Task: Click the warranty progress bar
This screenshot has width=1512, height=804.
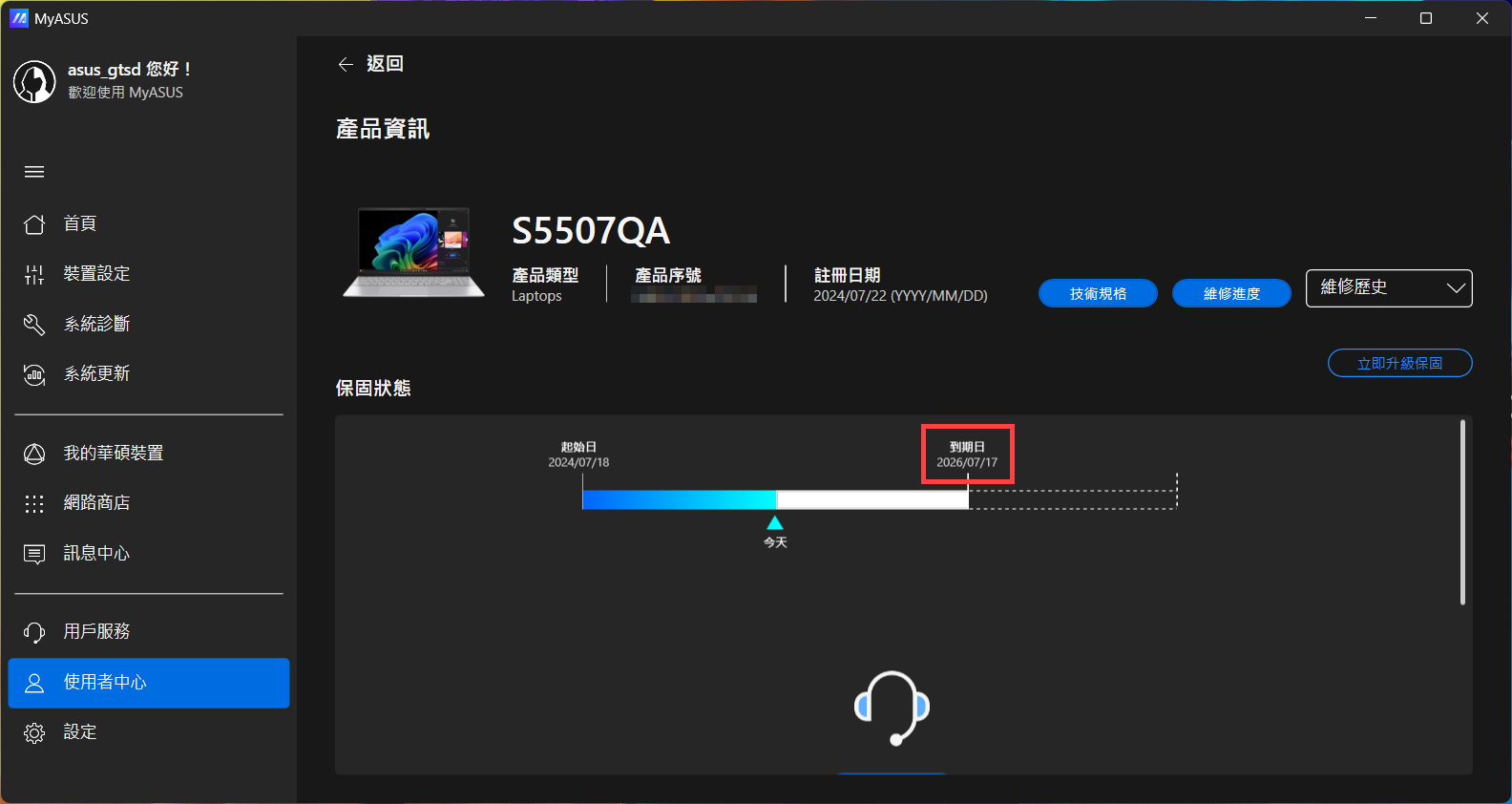Action: coord(775,499)
